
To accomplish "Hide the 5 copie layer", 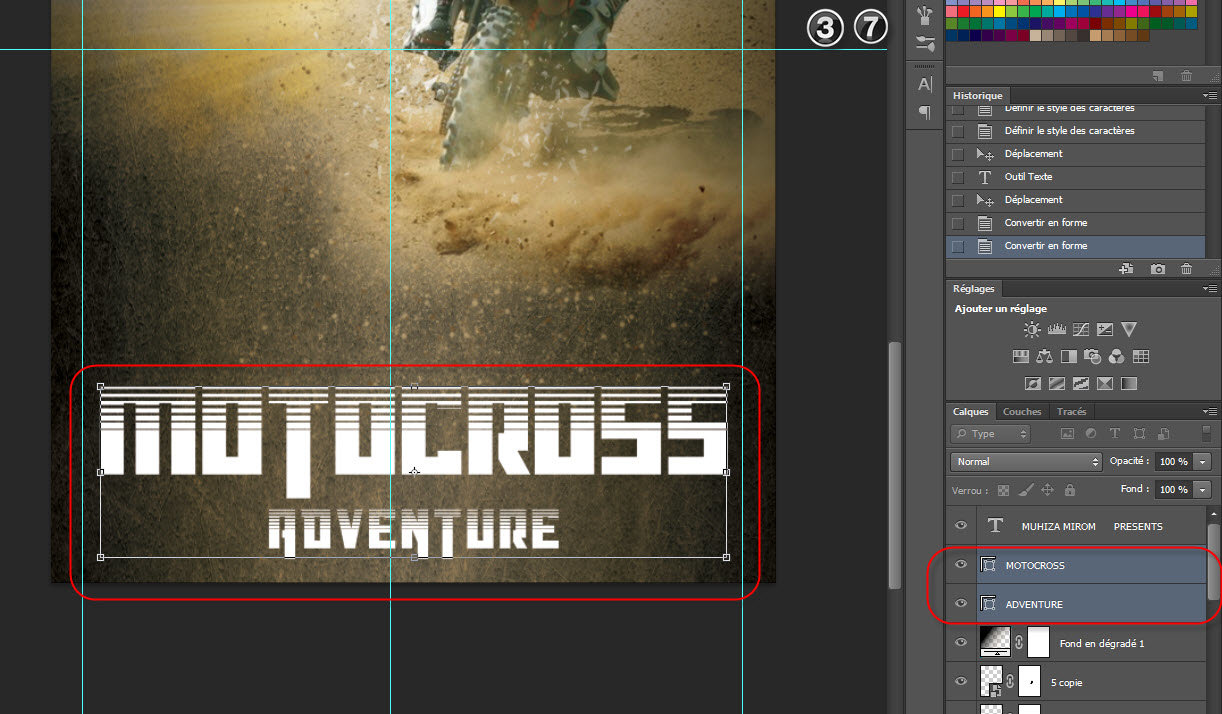I will point(961,682).
